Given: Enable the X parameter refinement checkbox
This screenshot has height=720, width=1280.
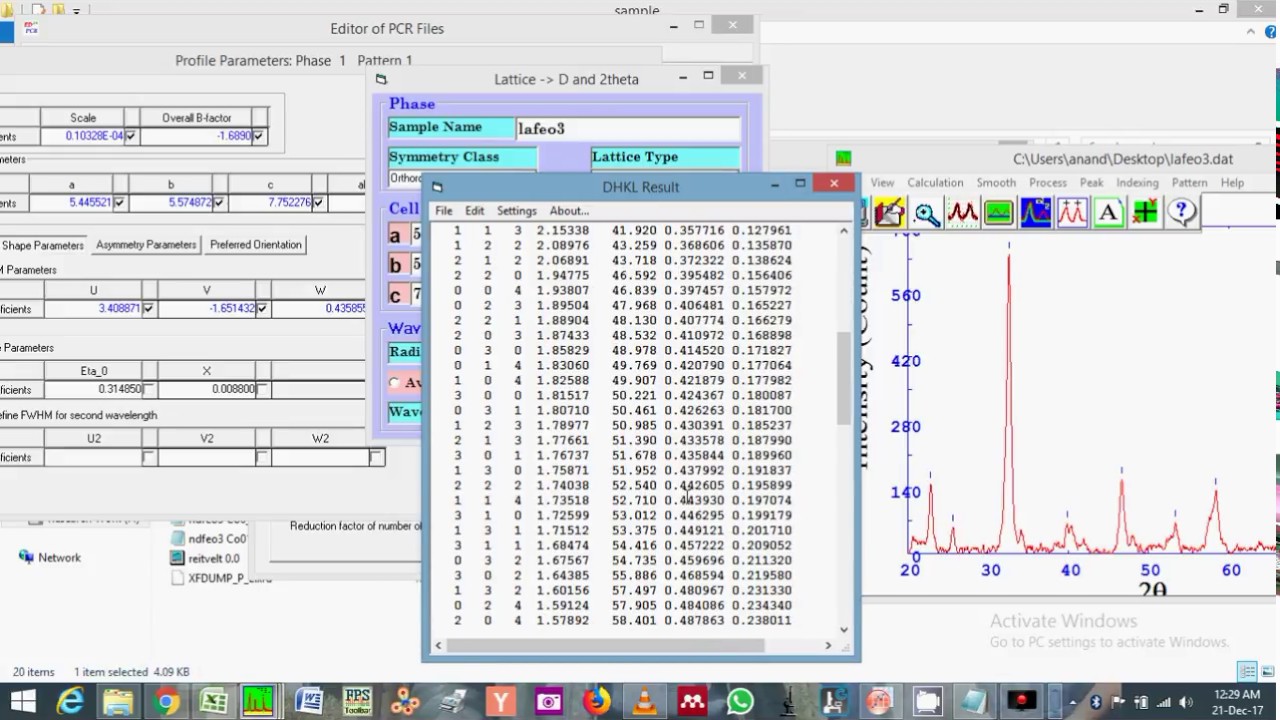Looking at the screenshot, I should 262,389.
